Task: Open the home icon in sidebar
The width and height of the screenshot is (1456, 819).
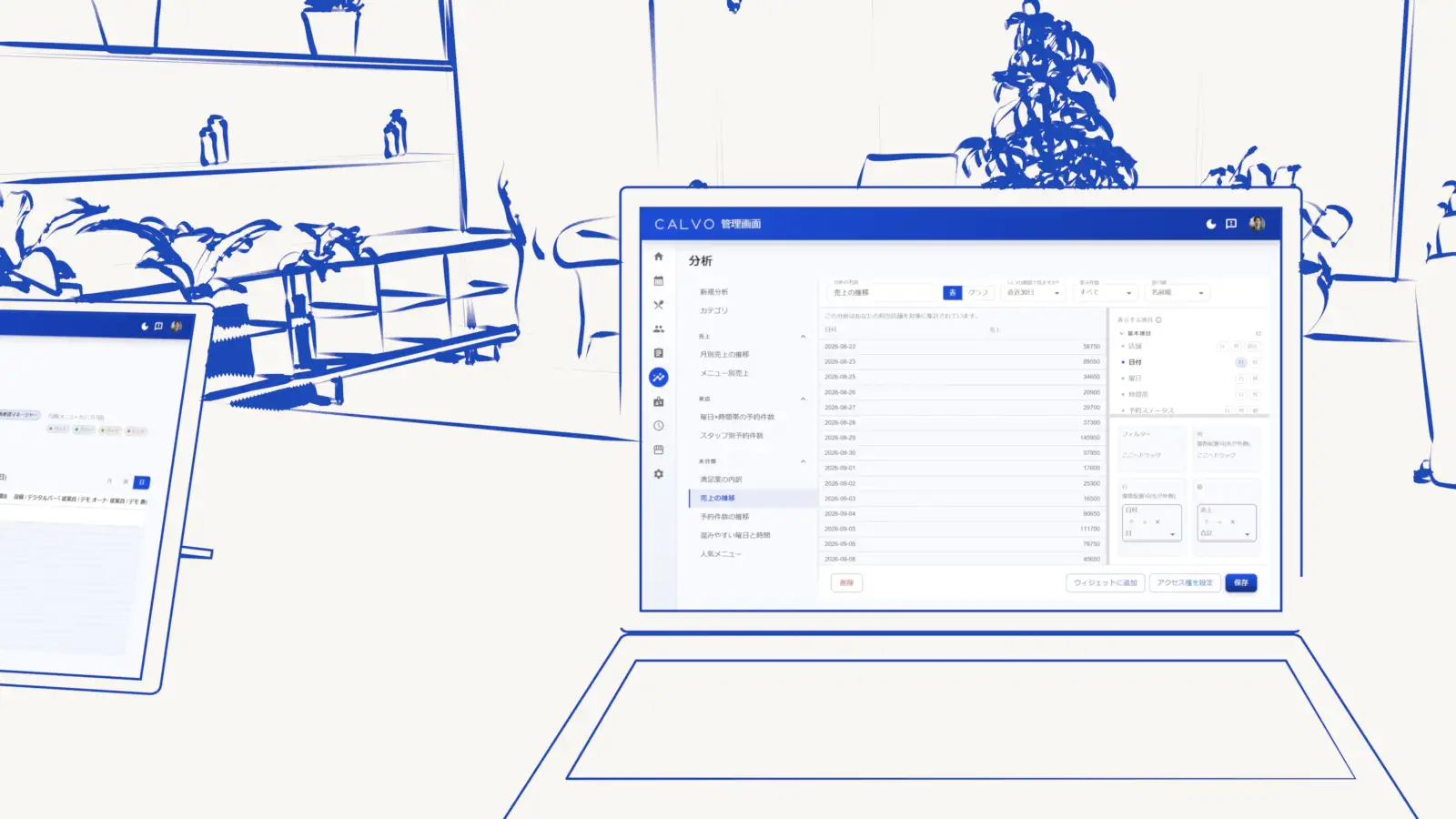Action: (658, 257)
